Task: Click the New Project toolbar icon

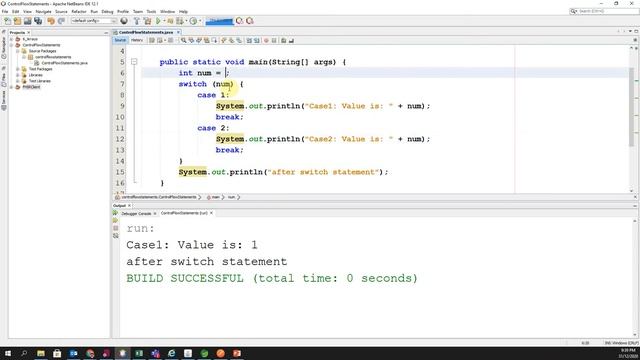Action: [x=17, y=21]
